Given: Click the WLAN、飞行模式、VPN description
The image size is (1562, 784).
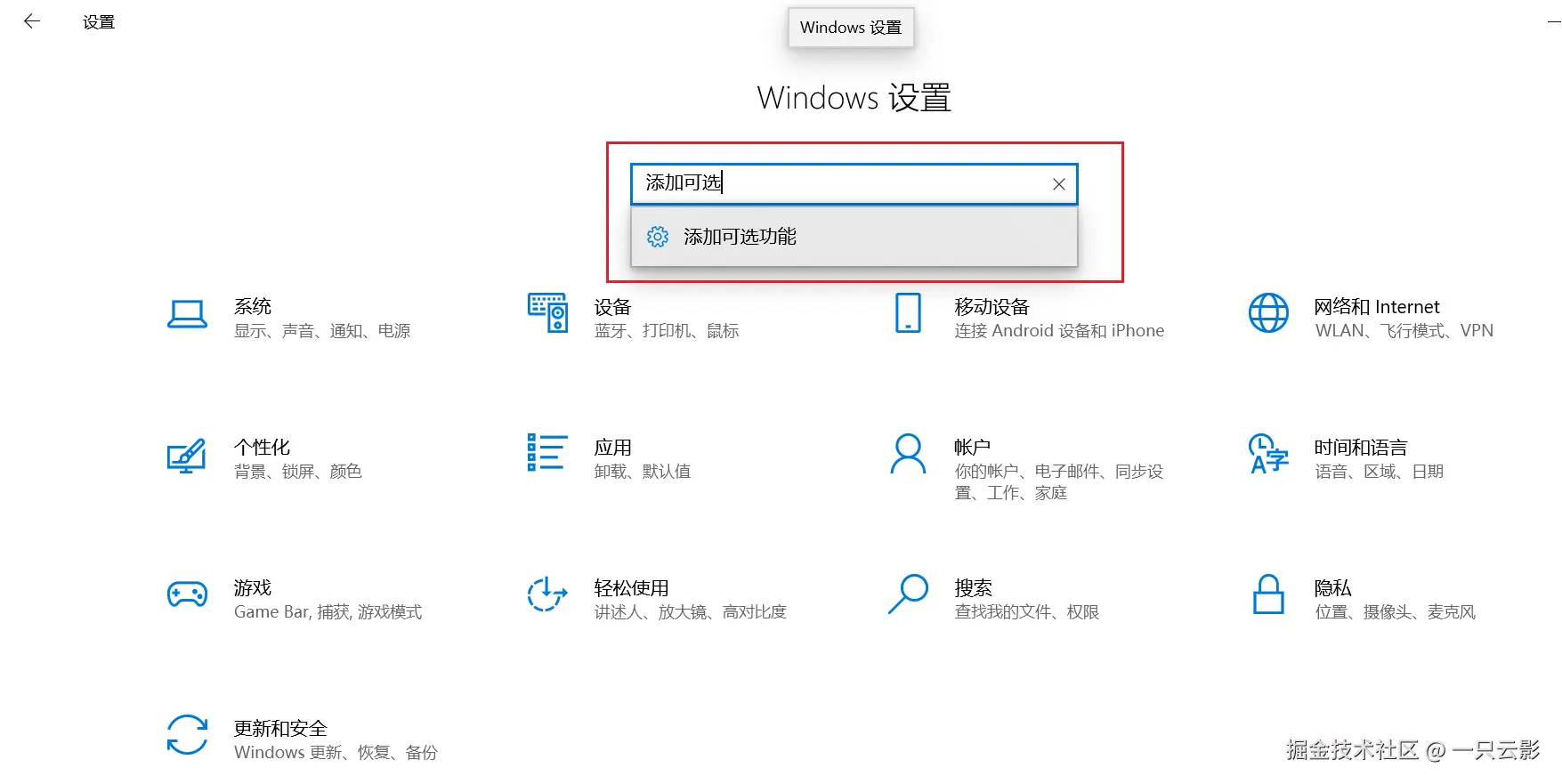Looking at the screenshot, I should 1404,331.
